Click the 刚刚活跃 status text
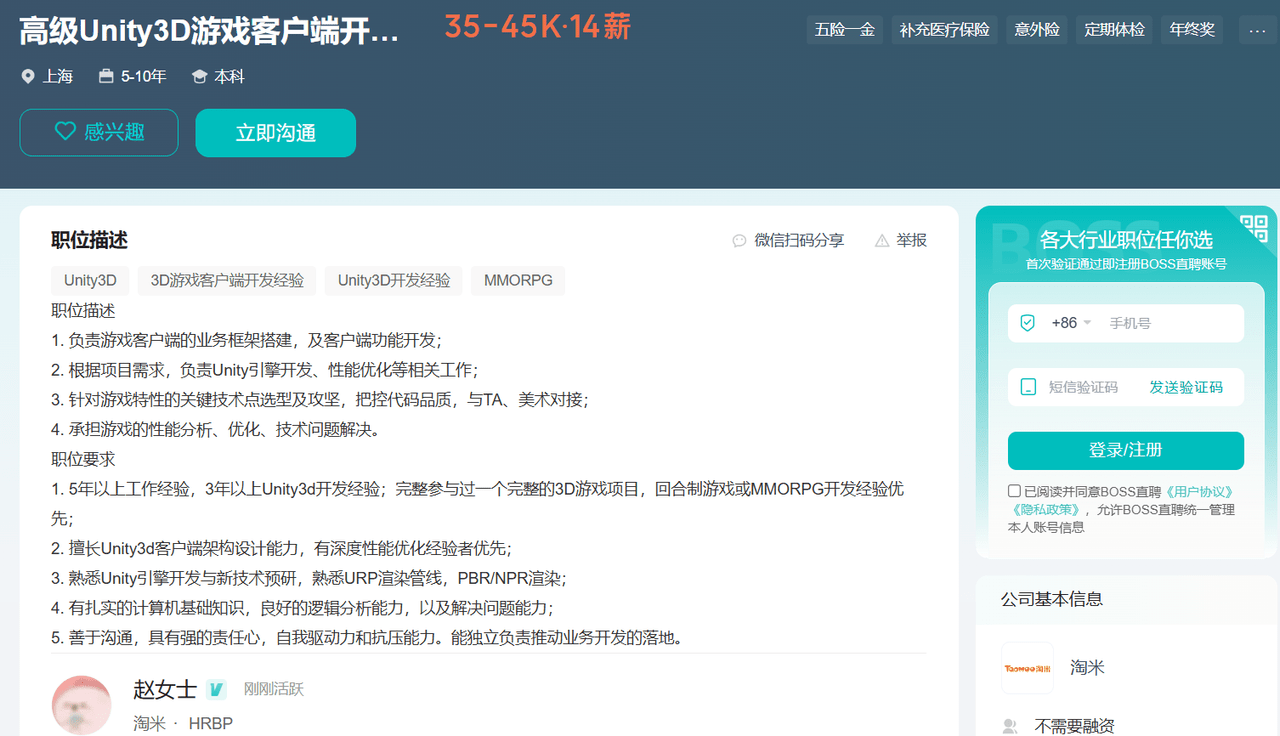The width and height of the screenshot is (1280, 736). [273, 689]
